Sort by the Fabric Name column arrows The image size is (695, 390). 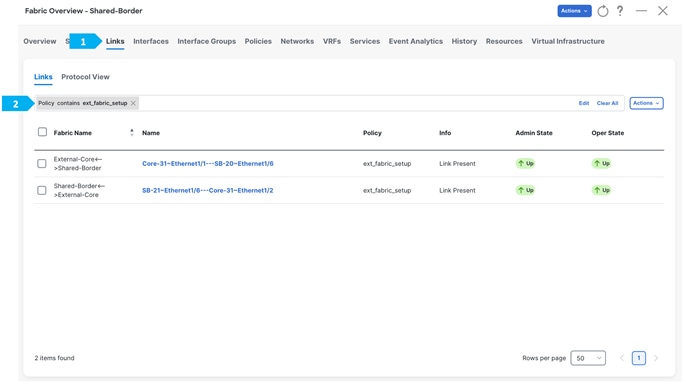pyautogui.click(x=132, y=133)
